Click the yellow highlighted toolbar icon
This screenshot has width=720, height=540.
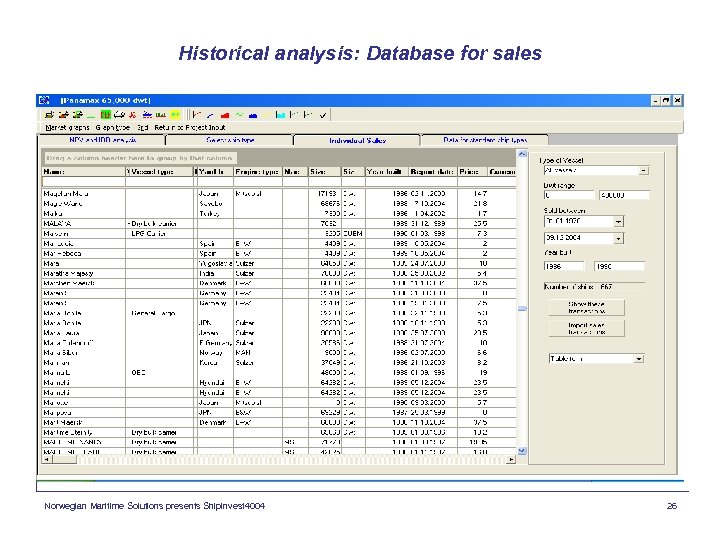pos(175,115)
